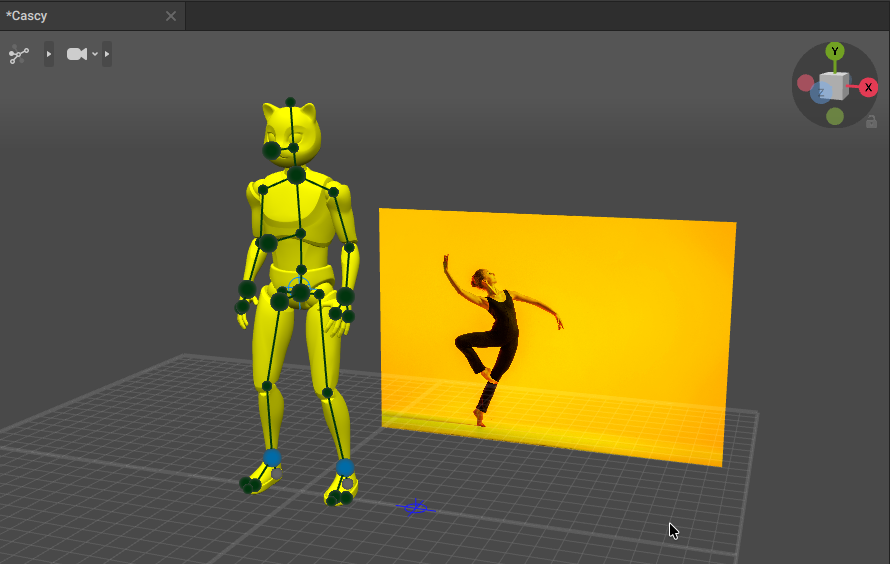
Task: Select the head top joint on character
Action: point(291,102)
